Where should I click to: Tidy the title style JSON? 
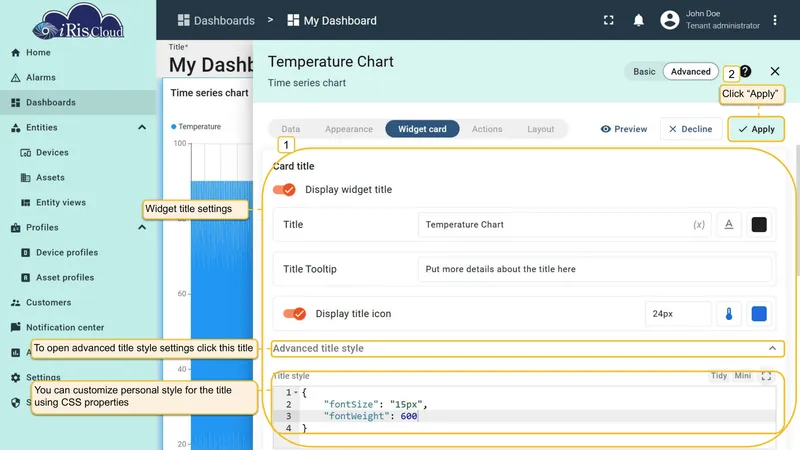pos(718,376)
